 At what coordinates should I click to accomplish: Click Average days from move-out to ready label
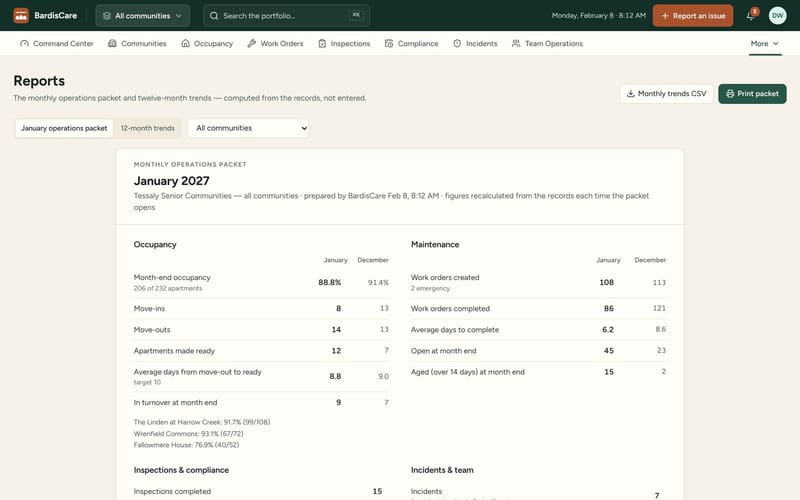click(197, 372)
